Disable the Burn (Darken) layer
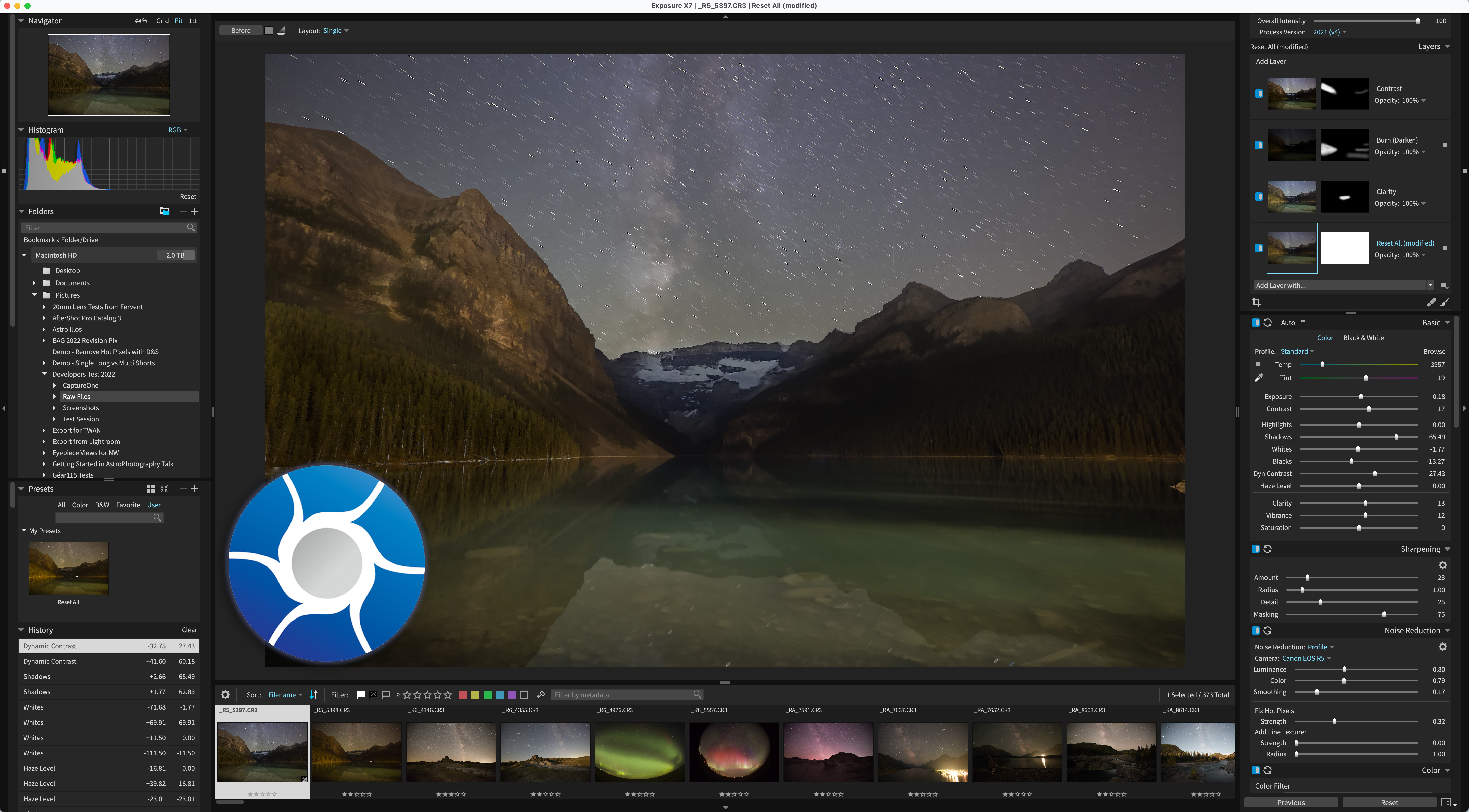1469x812 pixels. 1259,145
